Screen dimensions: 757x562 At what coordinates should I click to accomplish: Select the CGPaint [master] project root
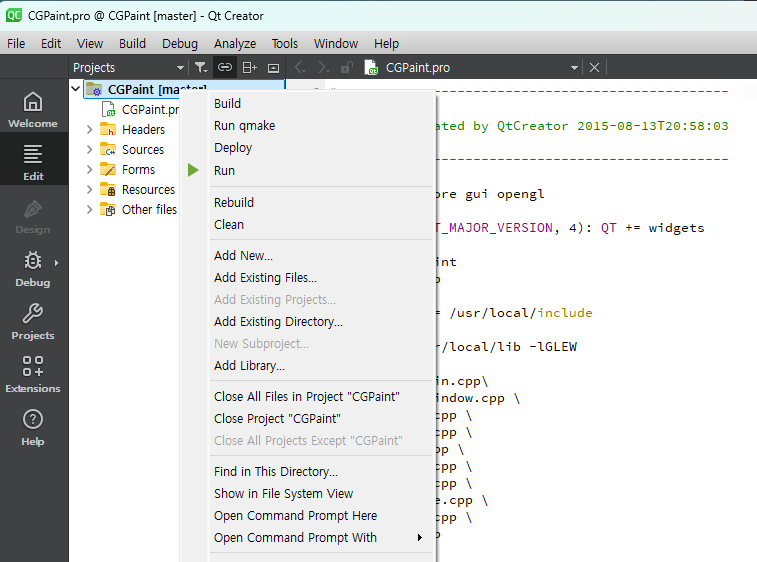[184, 89]
